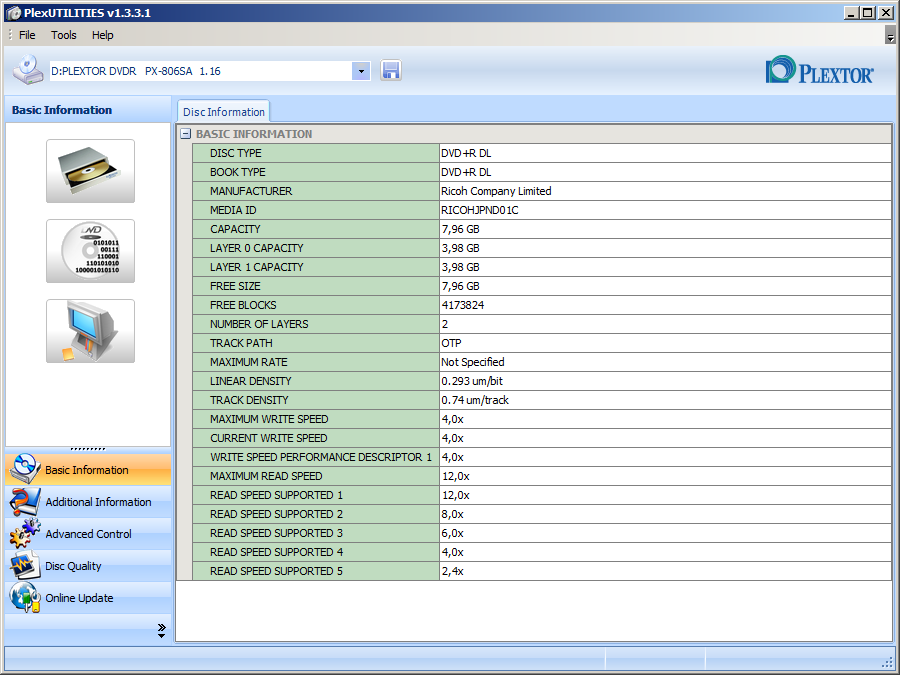Screen dimensions: 900x675
Task: Click the sidebar splitter grip dots
Action: (x=88, y=449)
